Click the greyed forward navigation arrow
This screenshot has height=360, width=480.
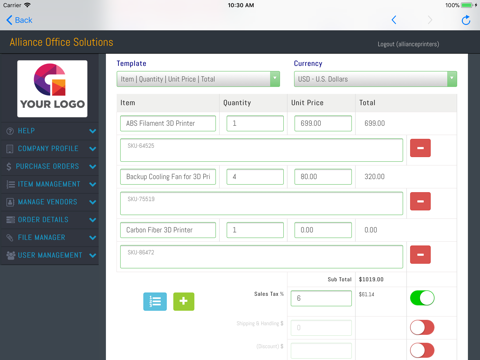coord(430,20)
